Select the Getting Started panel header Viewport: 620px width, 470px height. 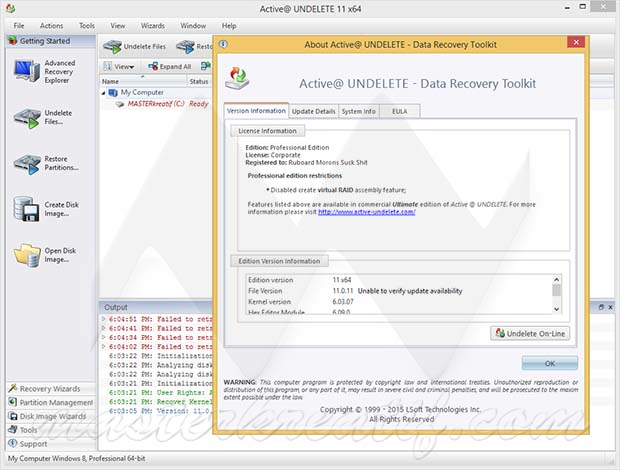click(x=51, y=41)
